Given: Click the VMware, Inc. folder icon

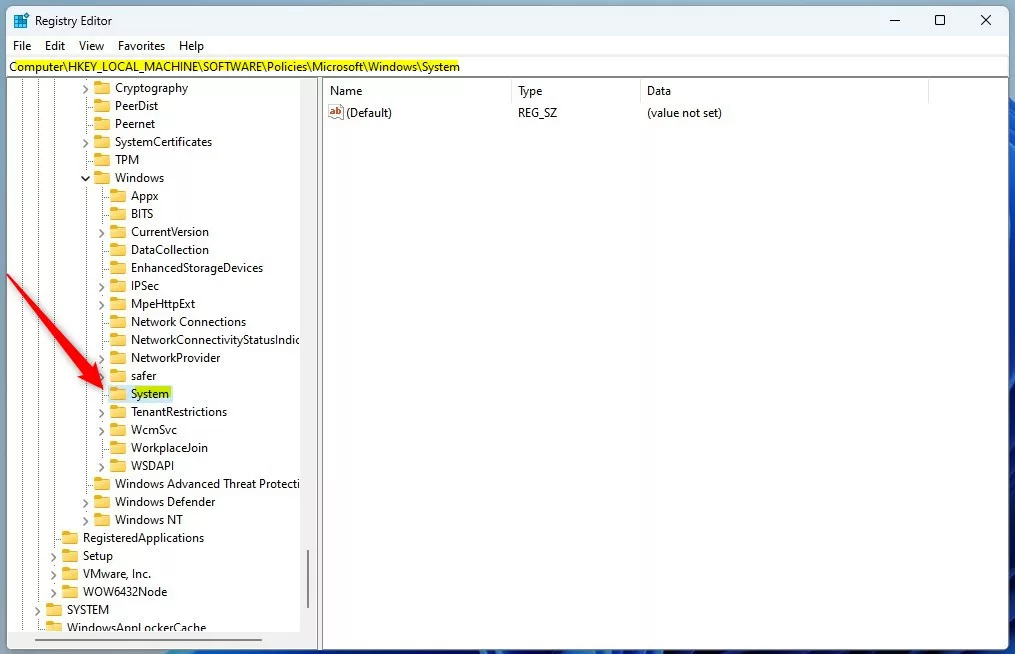Looking at the screenshot, I should pyautogui.click(x=70, y=574).
